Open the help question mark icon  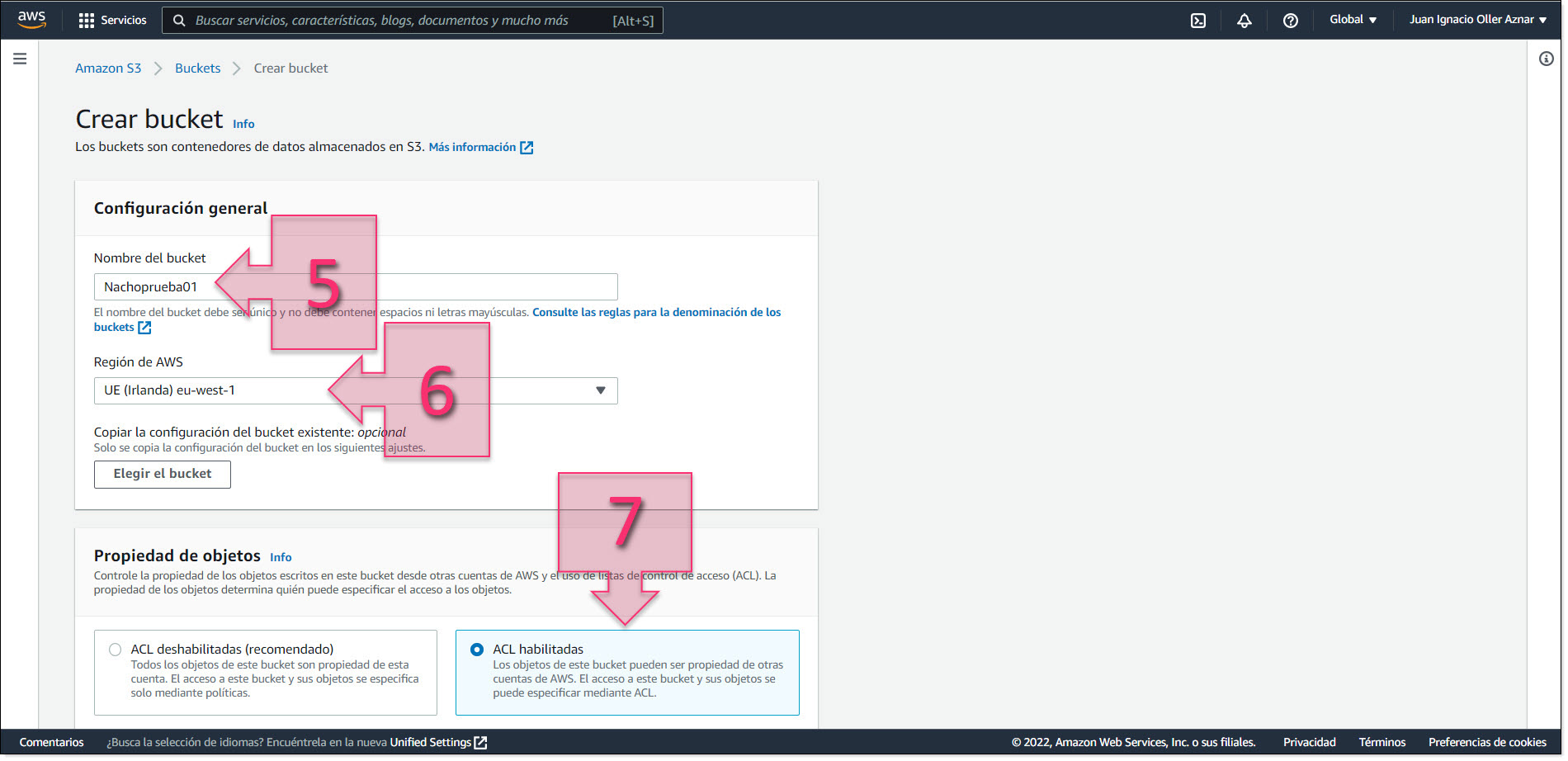point(1291,21)
